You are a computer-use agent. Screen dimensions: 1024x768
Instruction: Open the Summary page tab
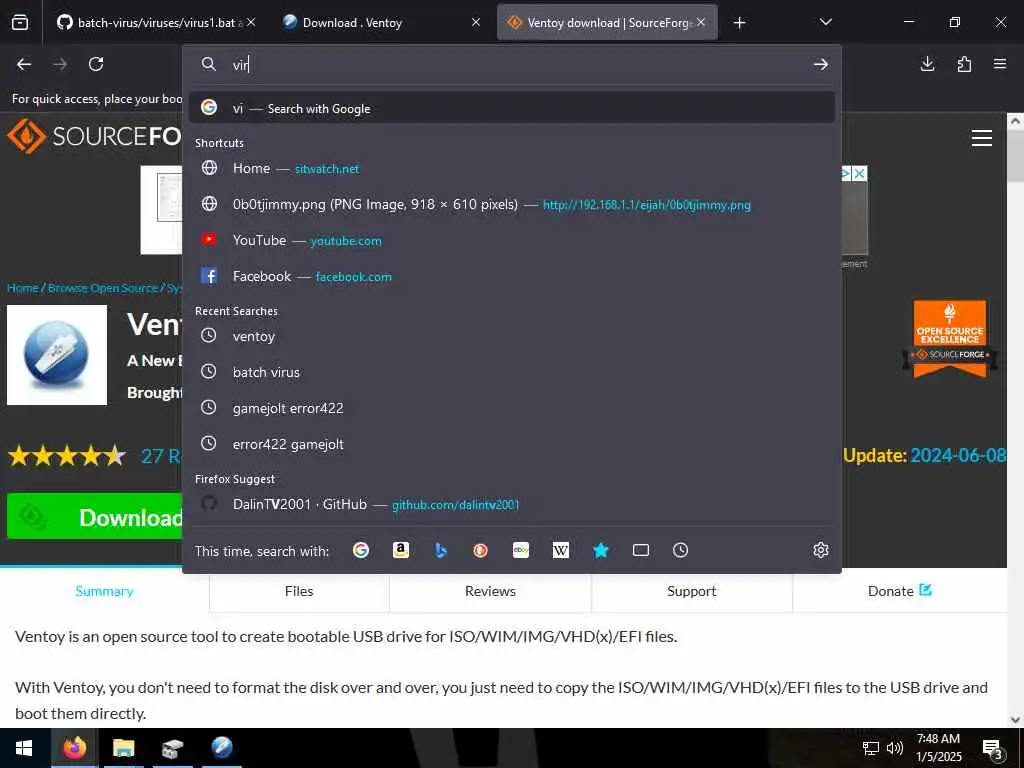pyautogui.click(x=104, y=591)
